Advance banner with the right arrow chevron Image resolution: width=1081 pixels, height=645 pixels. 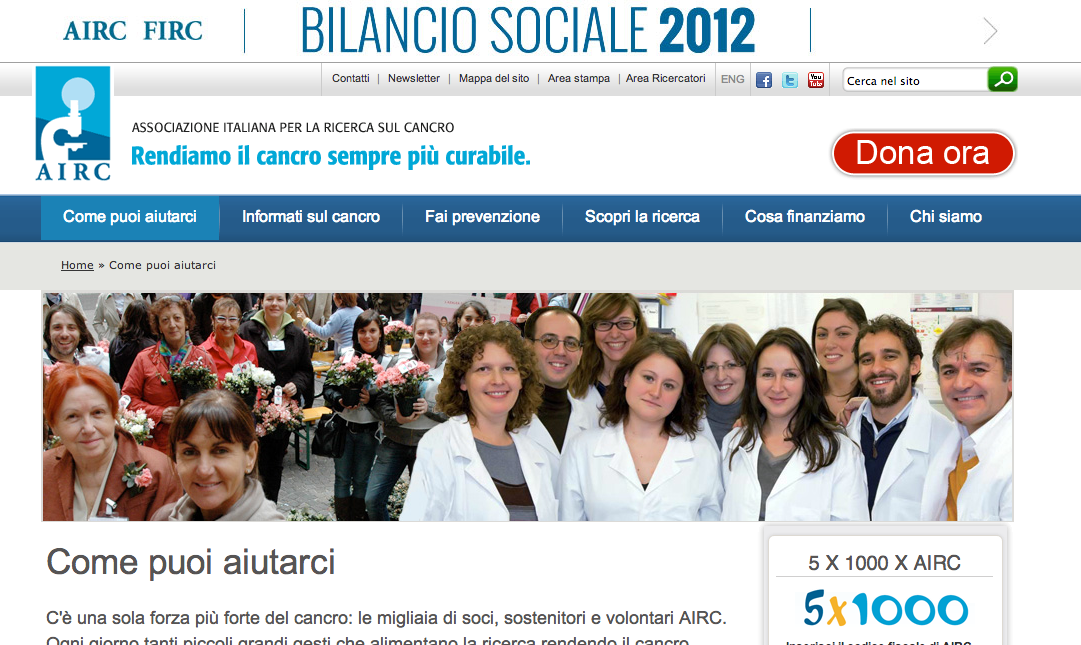[991, 30]
